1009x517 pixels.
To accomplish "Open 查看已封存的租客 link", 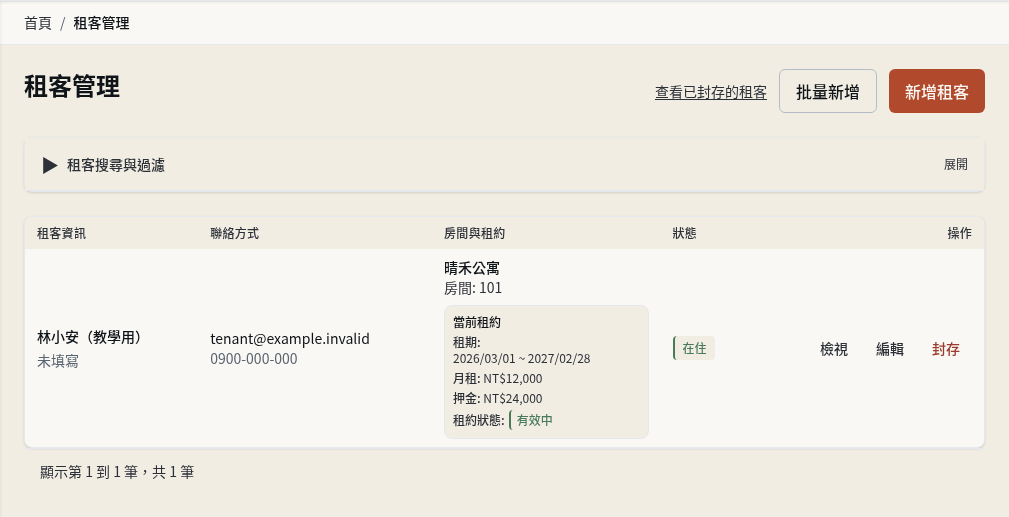I will [711, 93].
